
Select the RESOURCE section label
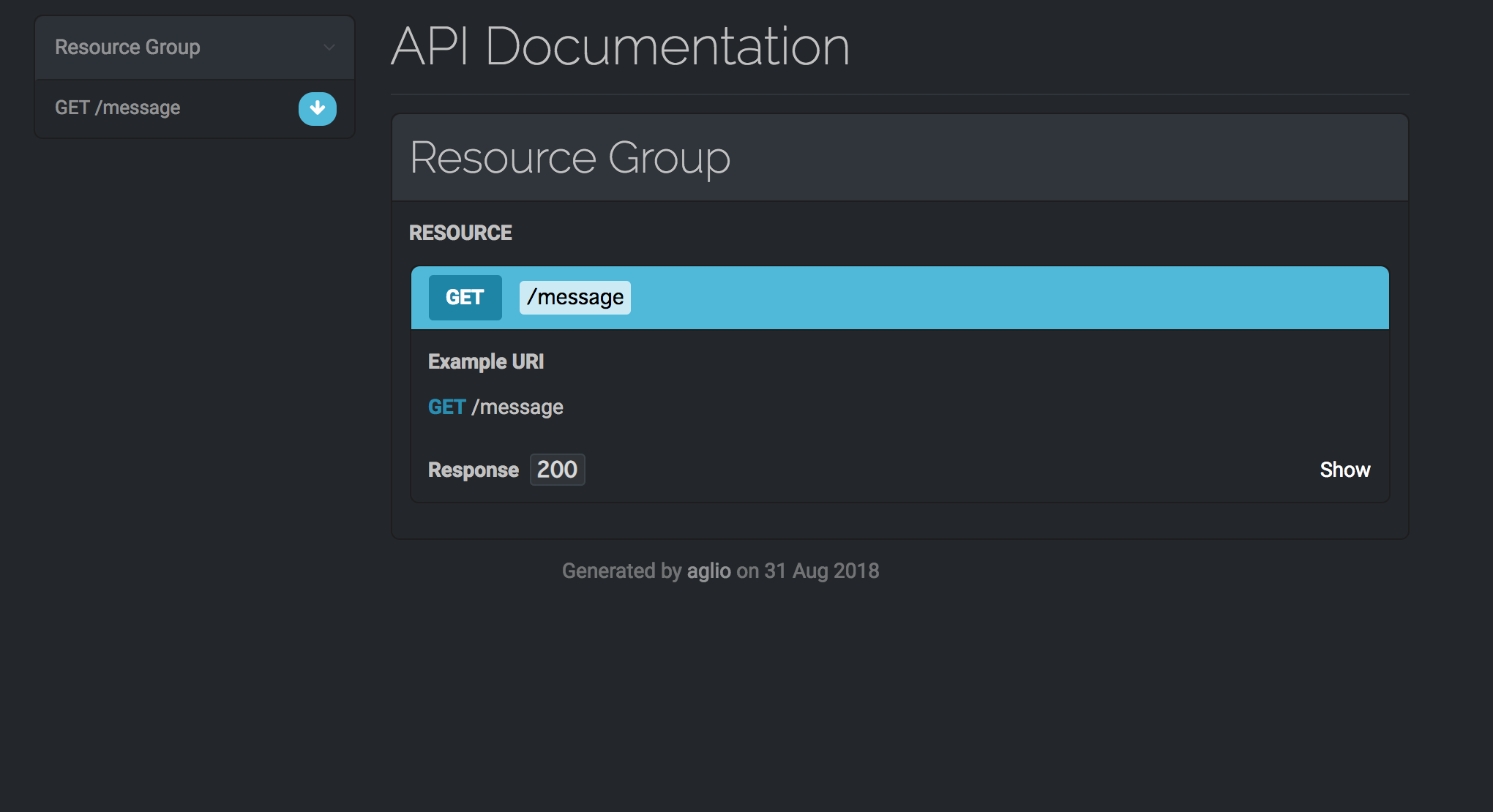(460, 232)
